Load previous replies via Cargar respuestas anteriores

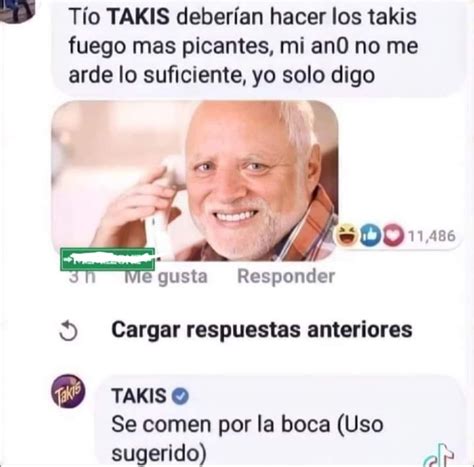click(262, 330)
